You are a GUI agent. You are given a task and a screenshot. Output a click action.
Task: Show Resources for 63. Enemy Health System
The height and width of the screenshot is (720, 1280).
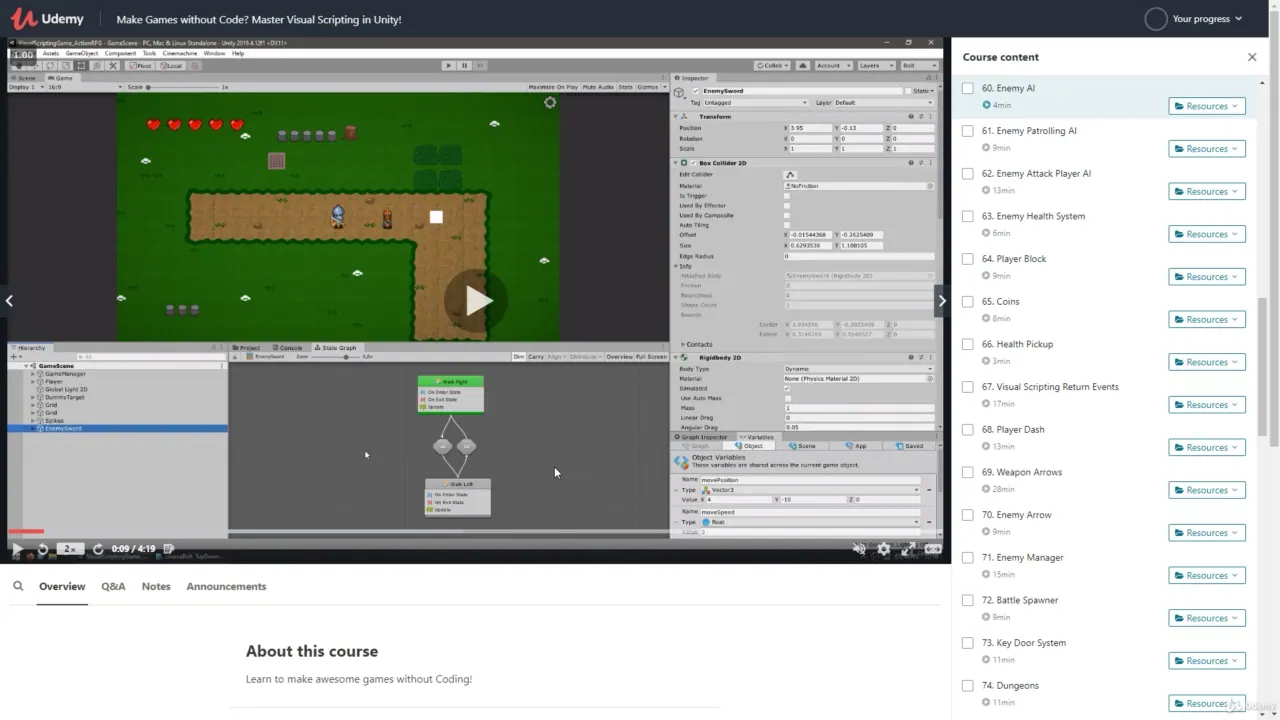click(1207, 234)
